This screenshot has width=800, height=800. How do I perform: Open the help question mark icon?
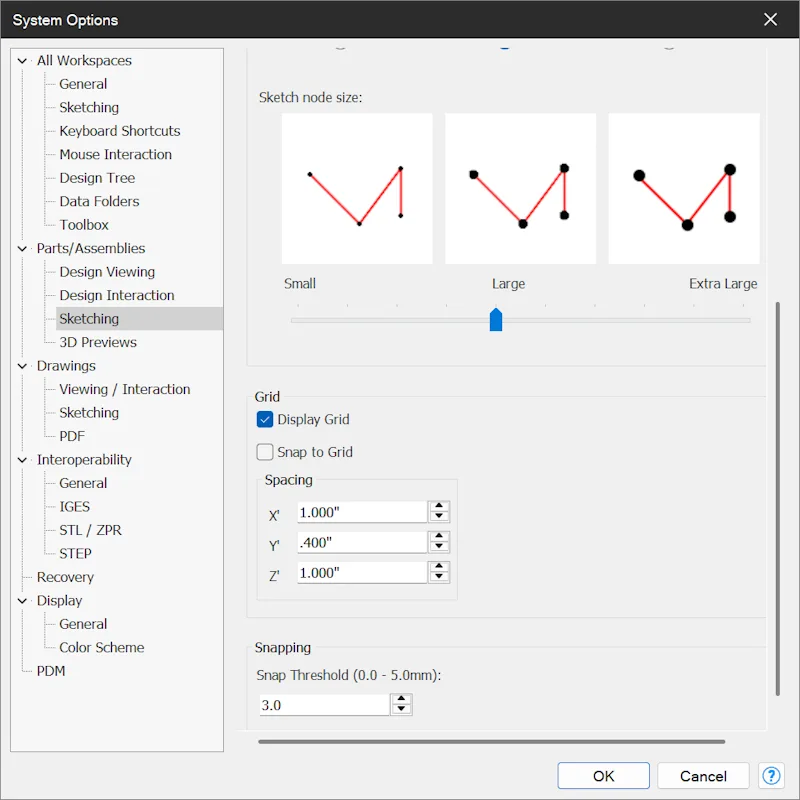771,776
